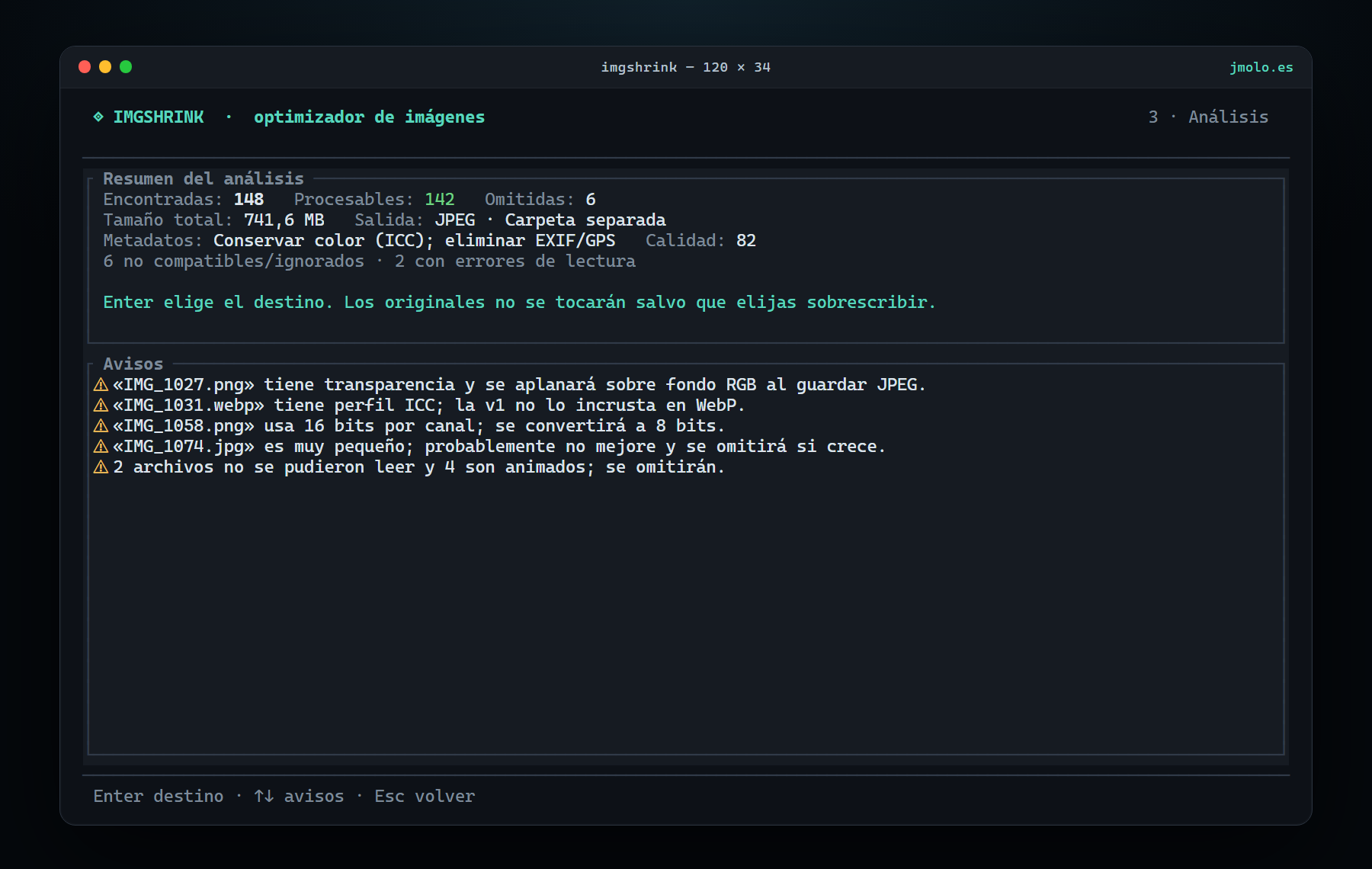Maximize the window with green button
The width and height of the screenshot is (1372, 869).
(126, 67)
